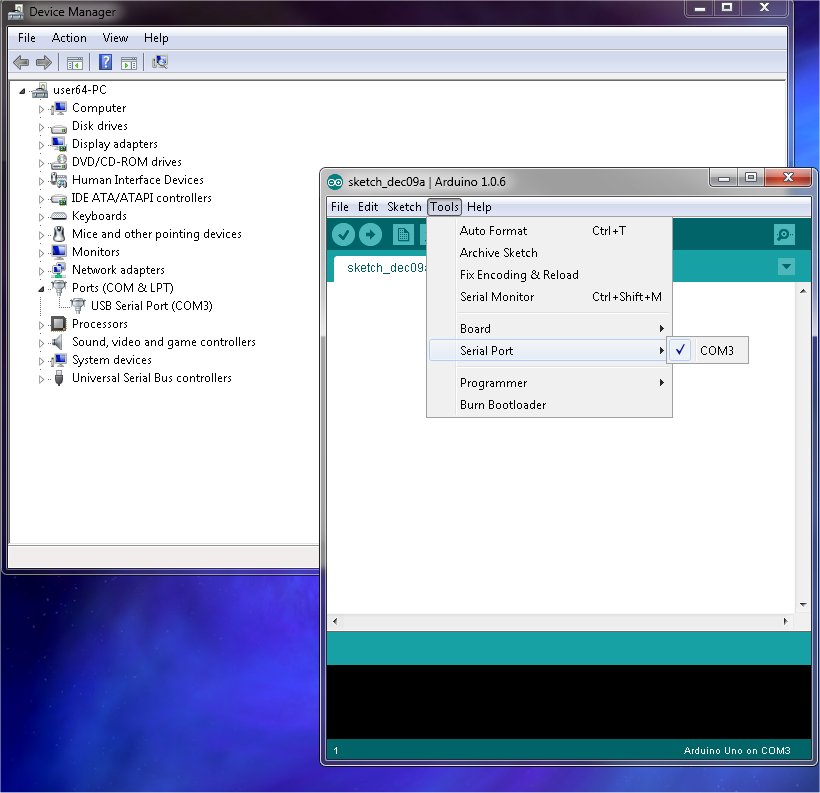Click Arduino horizontal scroll right arrow
The height and width of the screenshot is (793, 820).
[x=785, y=621]
